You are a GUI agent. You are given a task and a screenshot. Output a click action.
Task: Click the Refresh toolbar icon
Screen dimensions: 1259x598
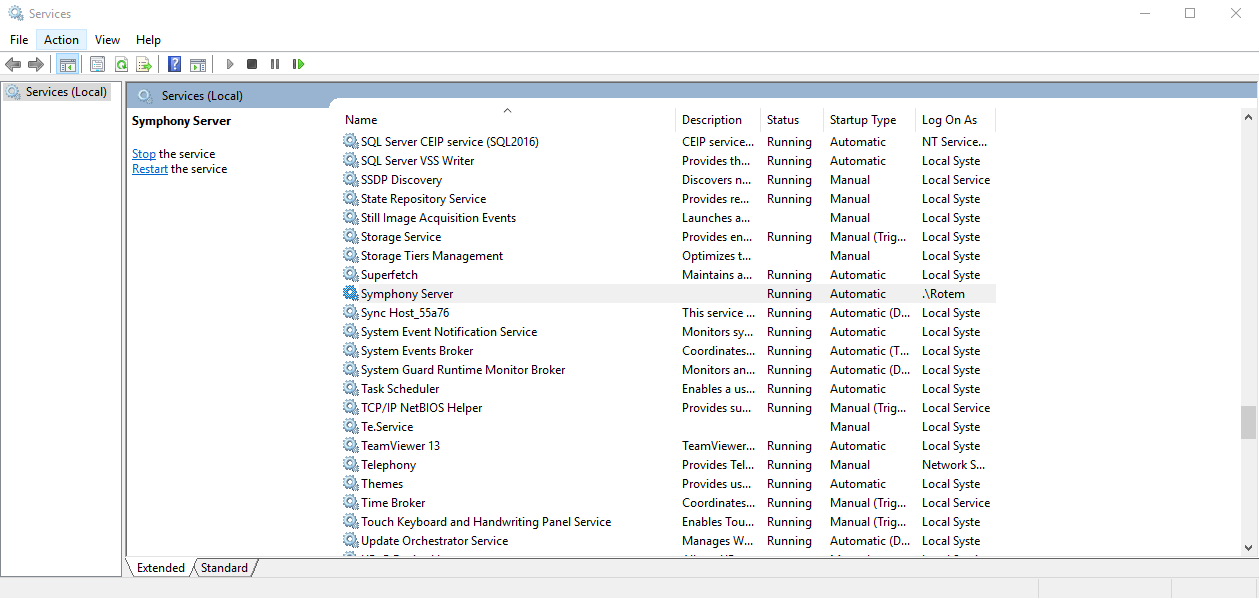tap(121, 64)
